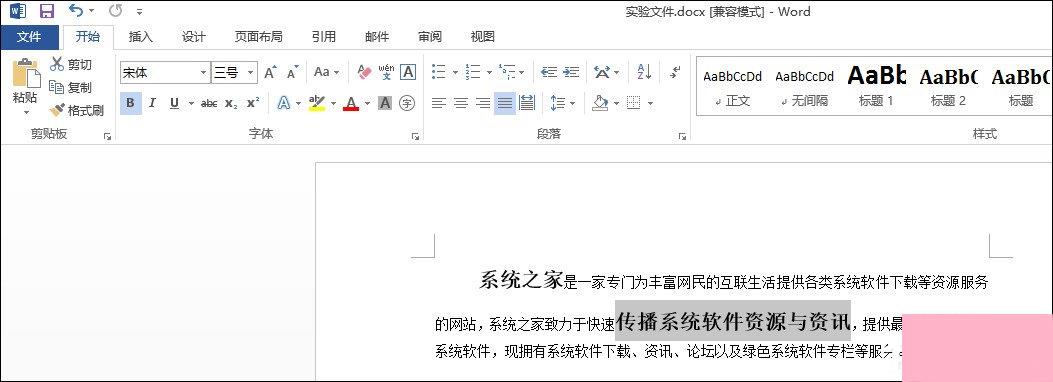This screenshot has height=382, width=1053.
Task: Click the Character Border icon
Action: (408, 72)
